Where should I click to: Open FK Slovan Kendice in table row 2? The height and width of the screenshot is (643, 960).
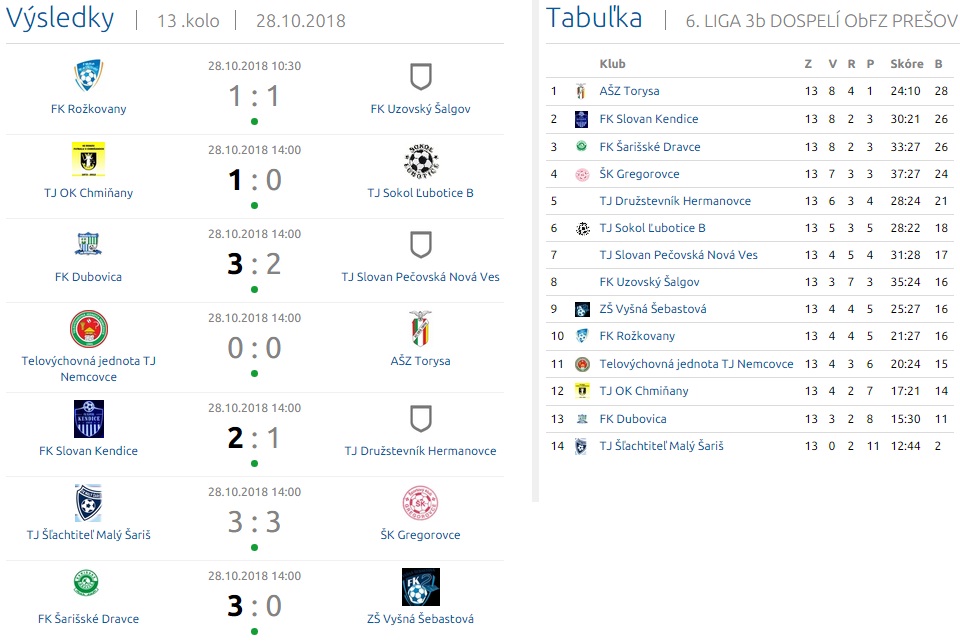coord(648,119)
